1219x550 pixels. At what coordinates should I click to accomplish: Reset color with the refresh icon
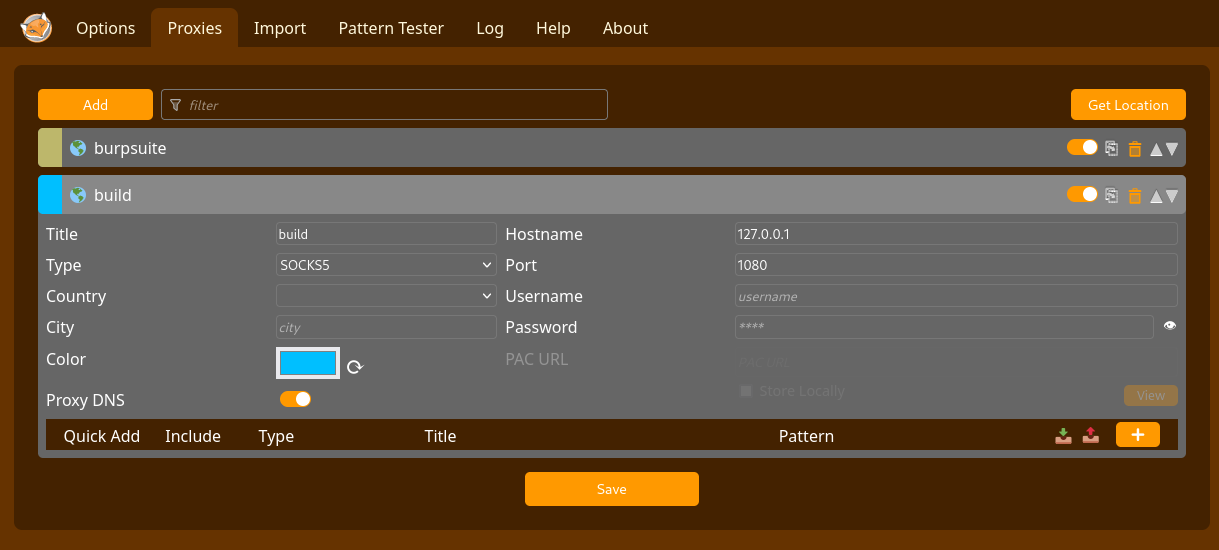[355, 367]
